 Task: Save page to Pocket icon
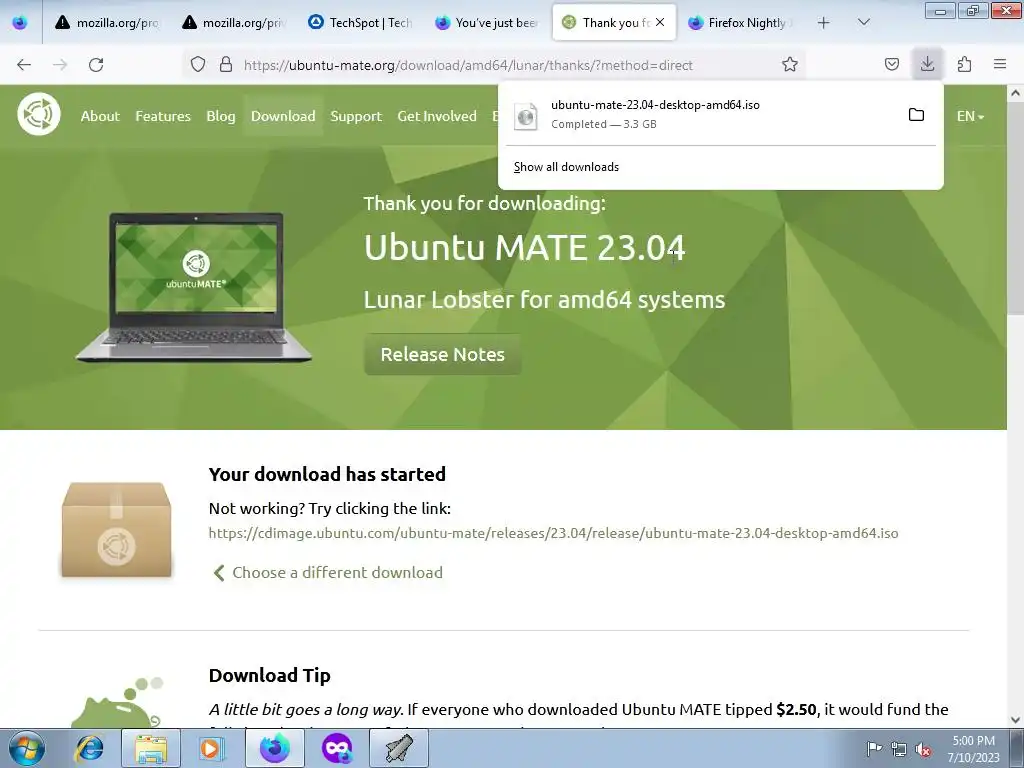[x=891, y=64]
